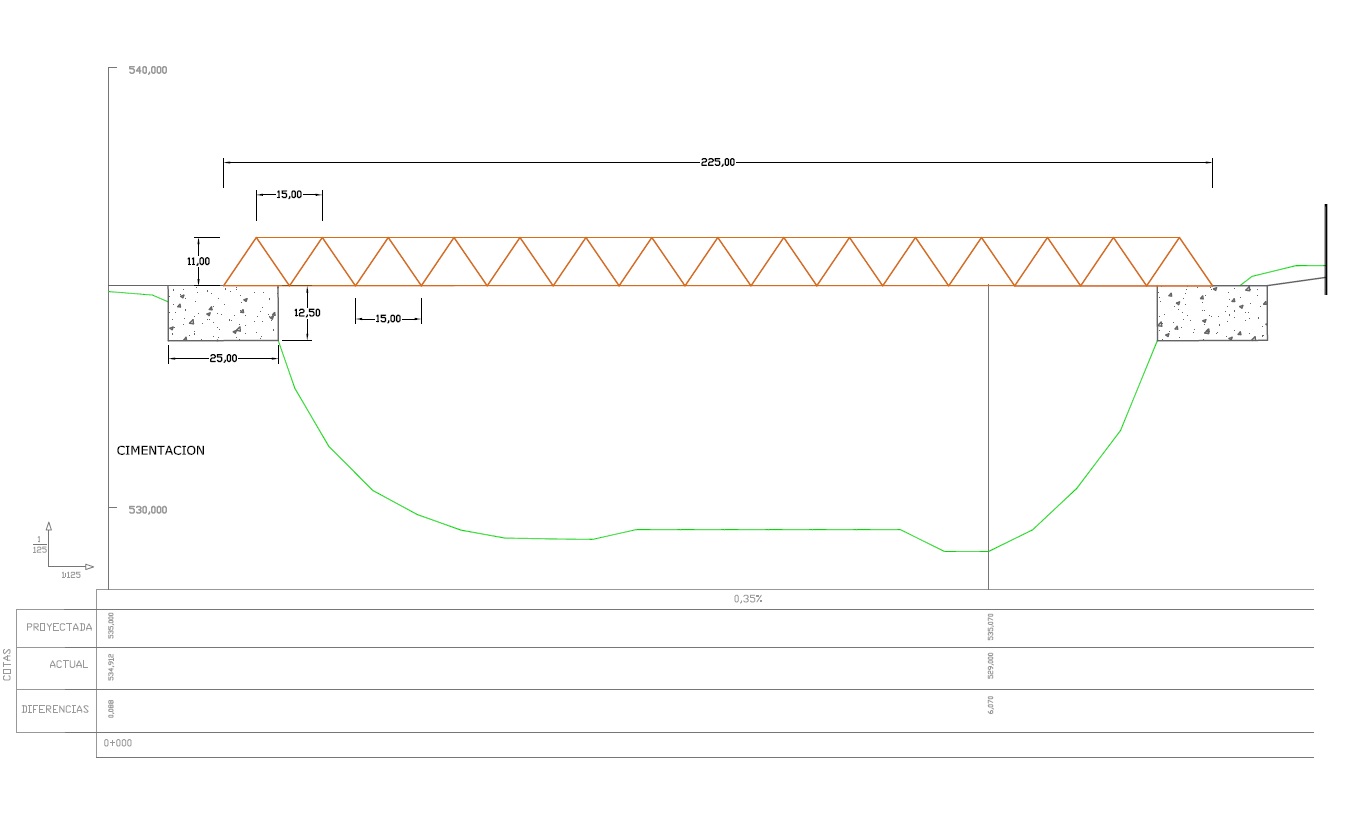Click the 0,35% slope label

[x=748, y=599]
